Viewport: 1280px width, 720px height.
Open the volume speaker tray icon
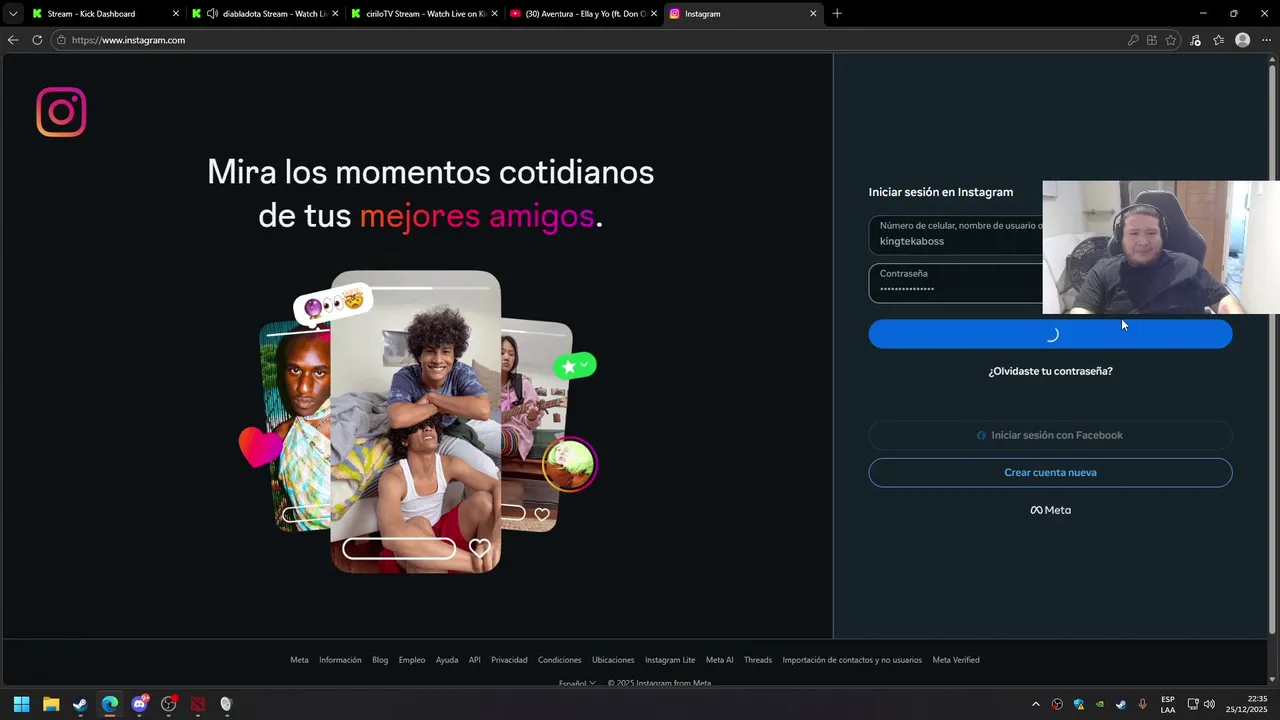tap(1210, 704)
